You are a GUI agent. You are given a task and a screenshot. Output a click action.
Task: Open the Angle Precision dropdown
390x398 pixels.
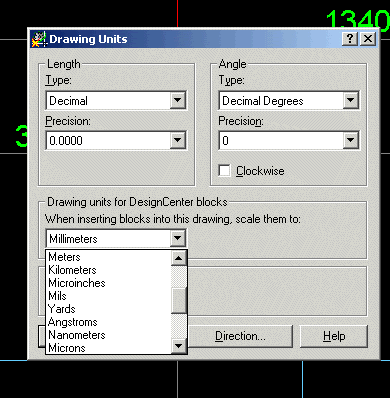pyautogui.click(x=350, y=140)
